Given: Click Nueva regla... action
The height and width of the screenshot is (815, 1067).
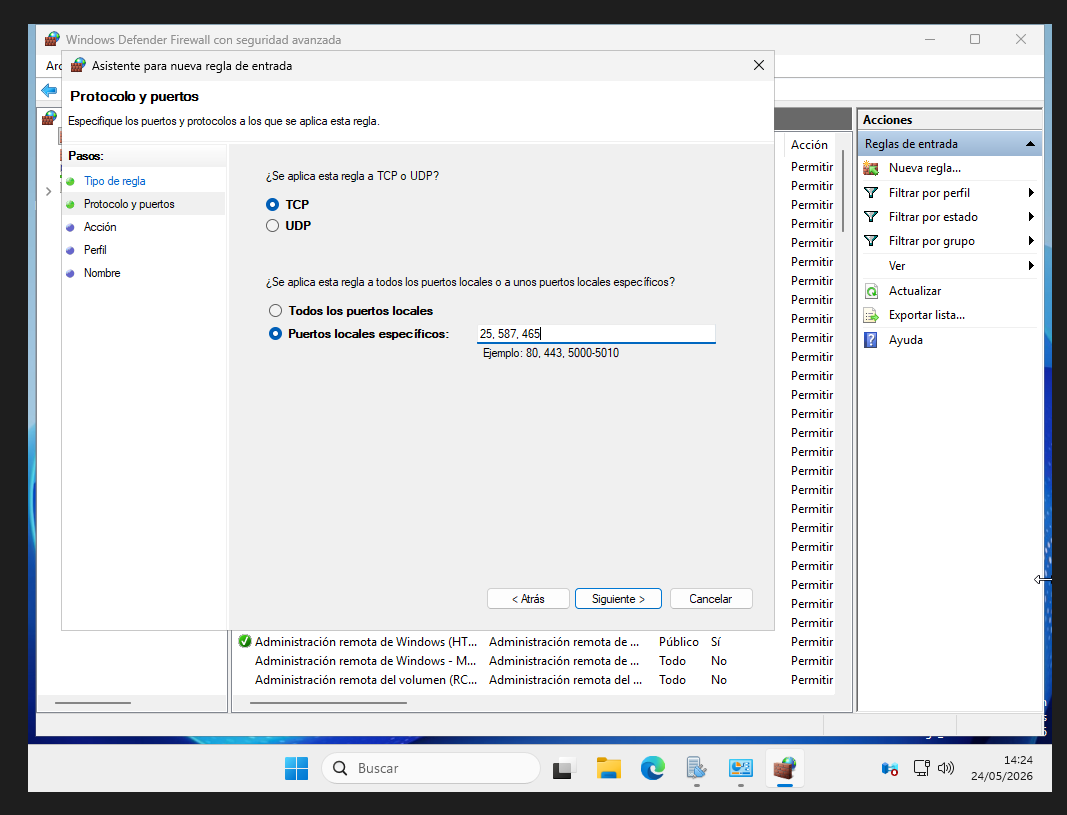Looking at the screenshot, I should point(925,168).
